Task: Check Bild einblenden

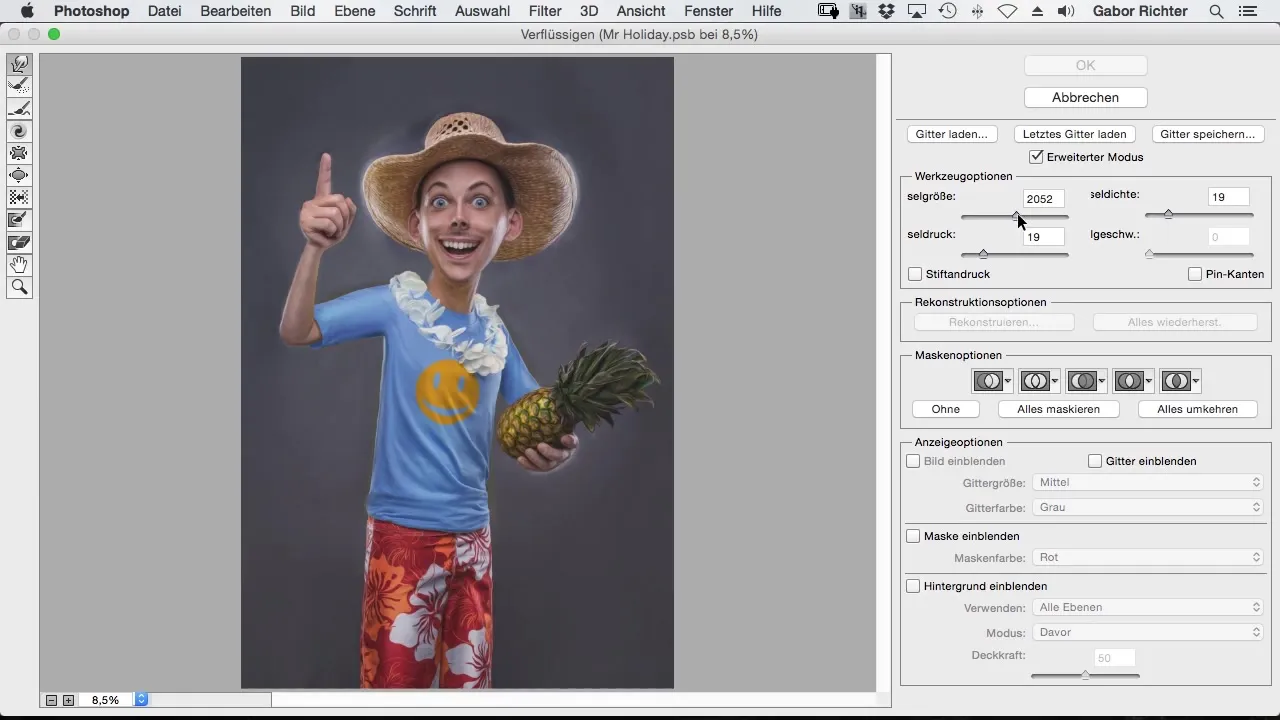Action: (x=913, y=461)
